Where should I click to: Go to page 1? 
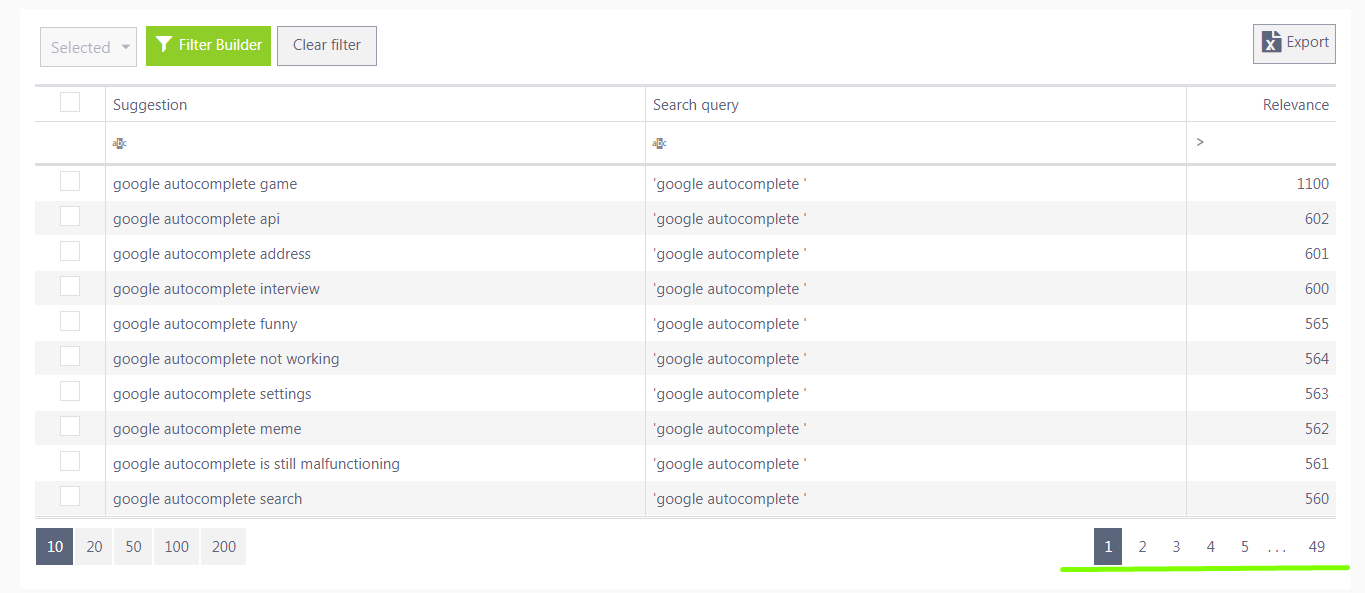click(x=1108, y=546)
